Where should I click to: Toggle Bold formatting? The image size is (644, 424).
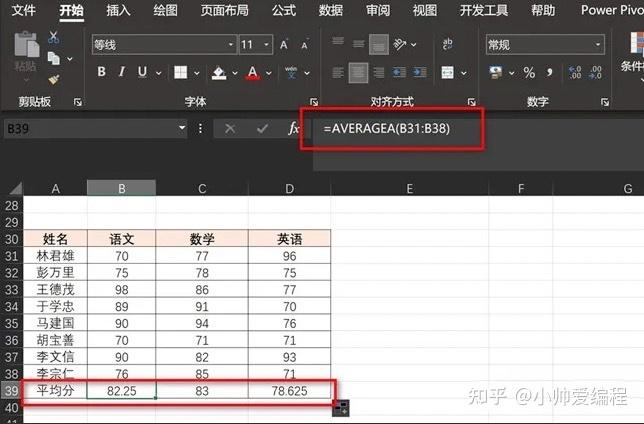[101, 72]
